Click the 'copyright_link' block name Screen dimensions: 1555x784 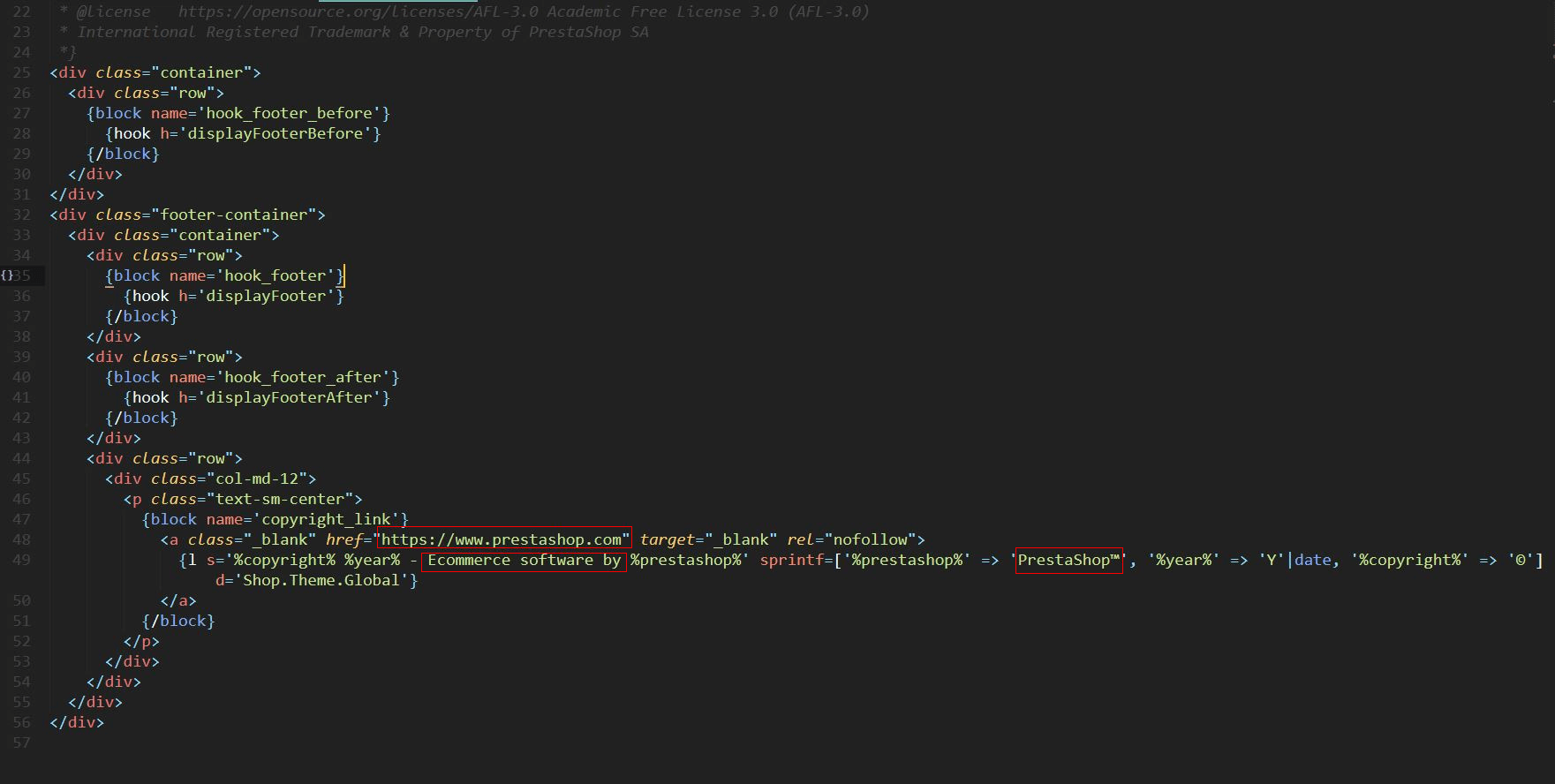[326, 519]
